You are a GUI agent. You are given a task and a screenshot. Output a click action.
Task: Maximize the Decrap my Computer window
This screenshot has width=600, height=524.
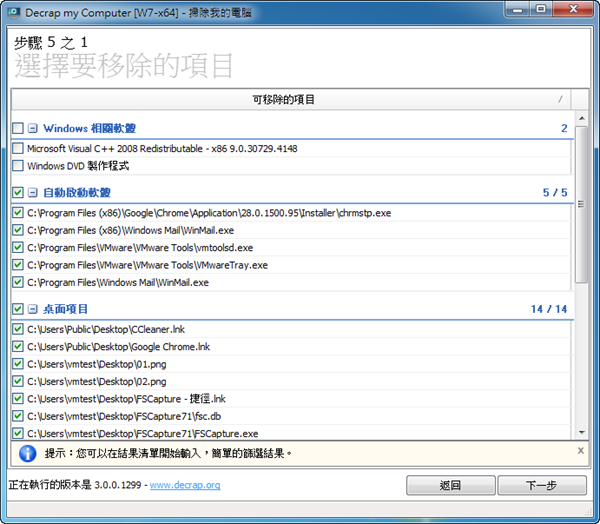pyautogui.click(x=541, y=9)
